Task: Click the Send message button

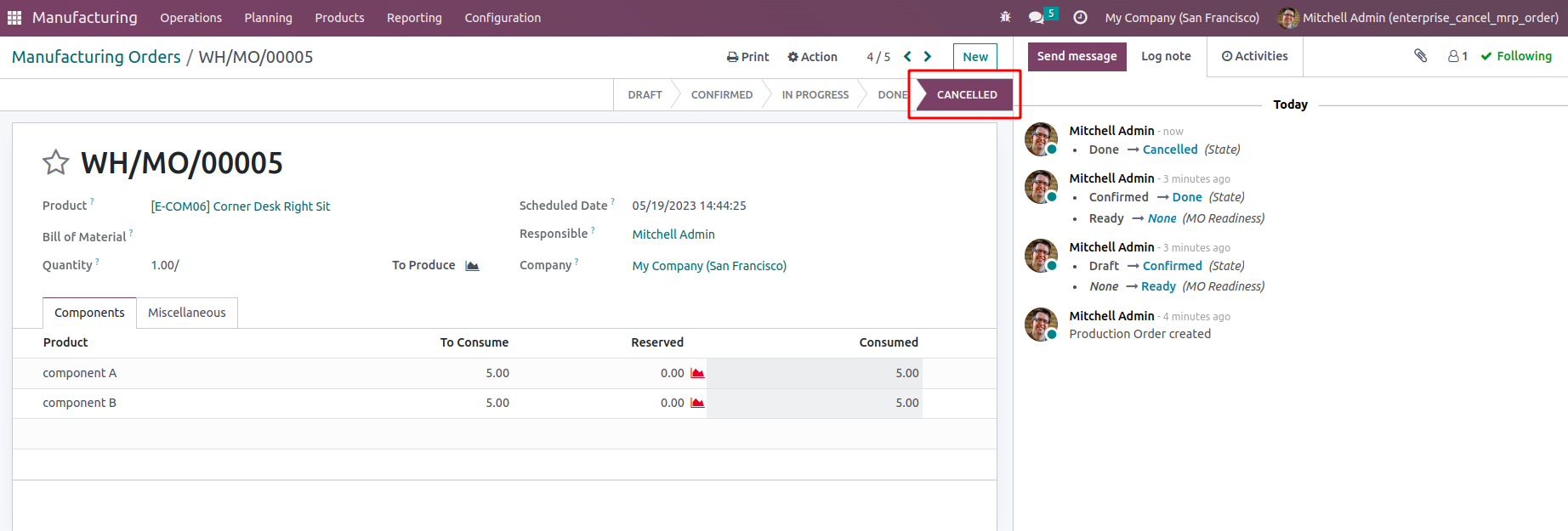Action: click(1077, 56)
